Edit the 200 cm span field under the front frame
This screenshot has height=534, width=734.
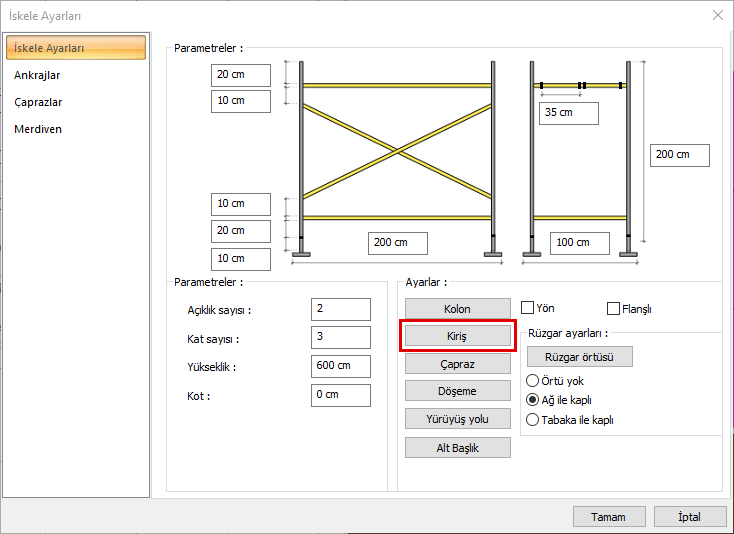coord(398,243)
